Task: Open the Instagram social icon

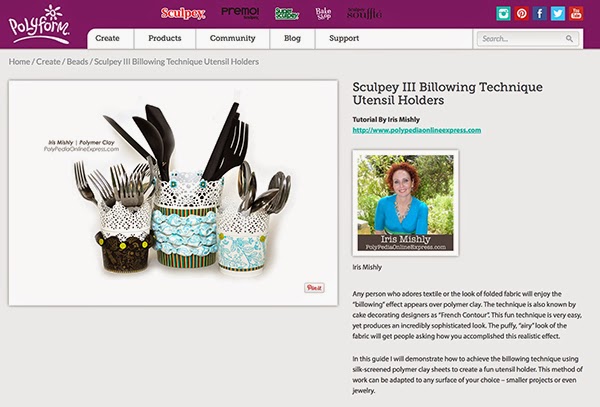Action: 503,13
